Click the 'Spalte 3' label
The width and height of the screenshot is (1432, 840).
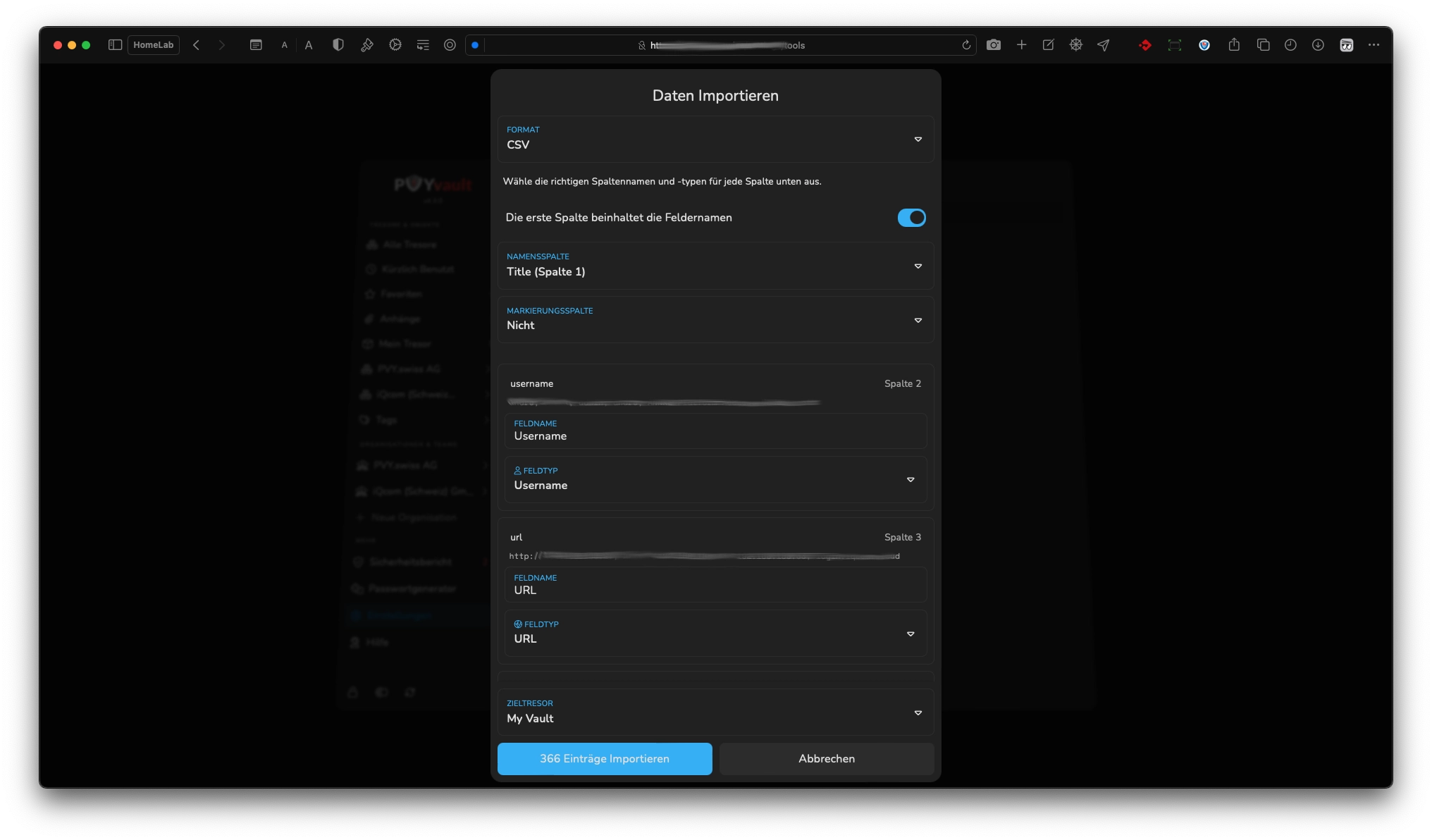(903, 538)
